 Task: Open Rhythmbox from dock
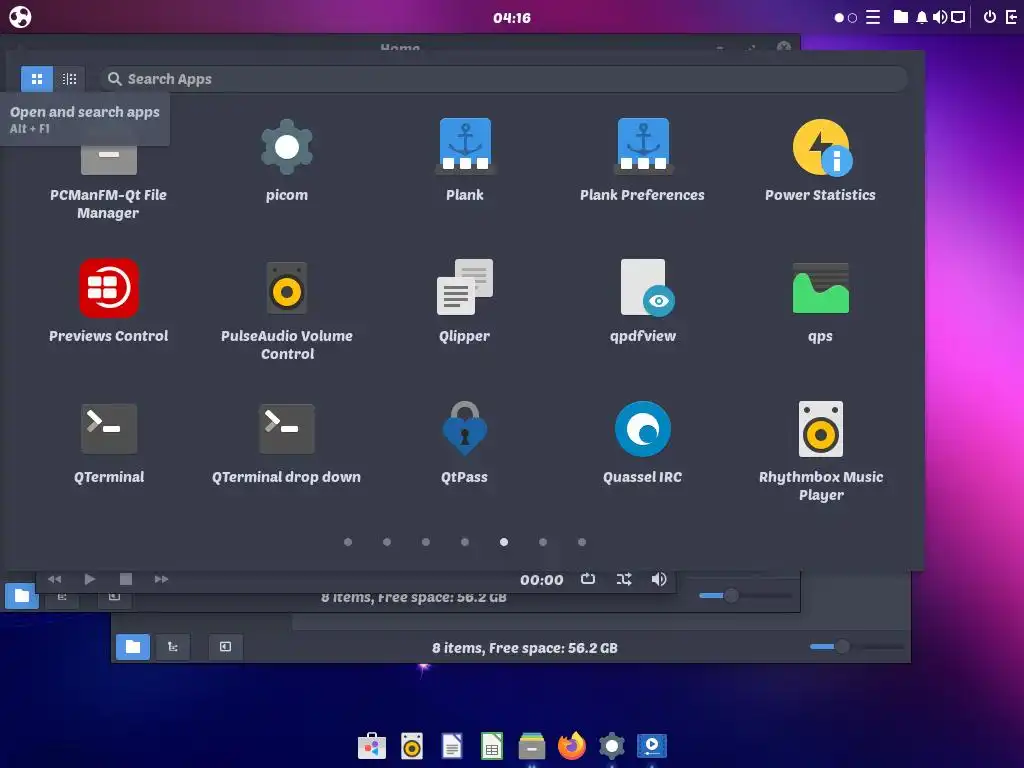[412, 746]
